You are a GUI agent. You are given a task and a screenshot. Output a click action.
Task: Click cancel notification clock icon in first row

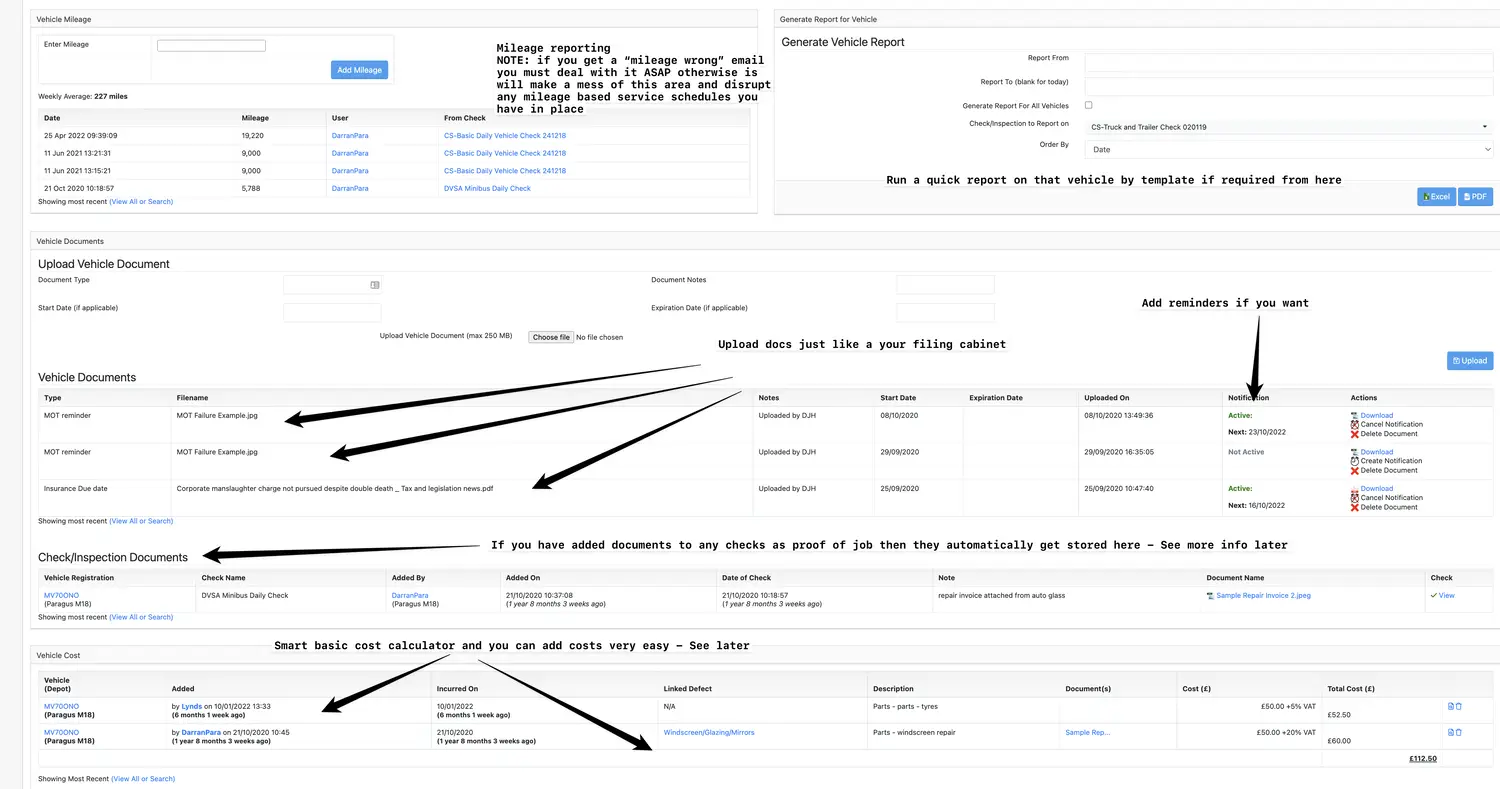coord(1355,425)
